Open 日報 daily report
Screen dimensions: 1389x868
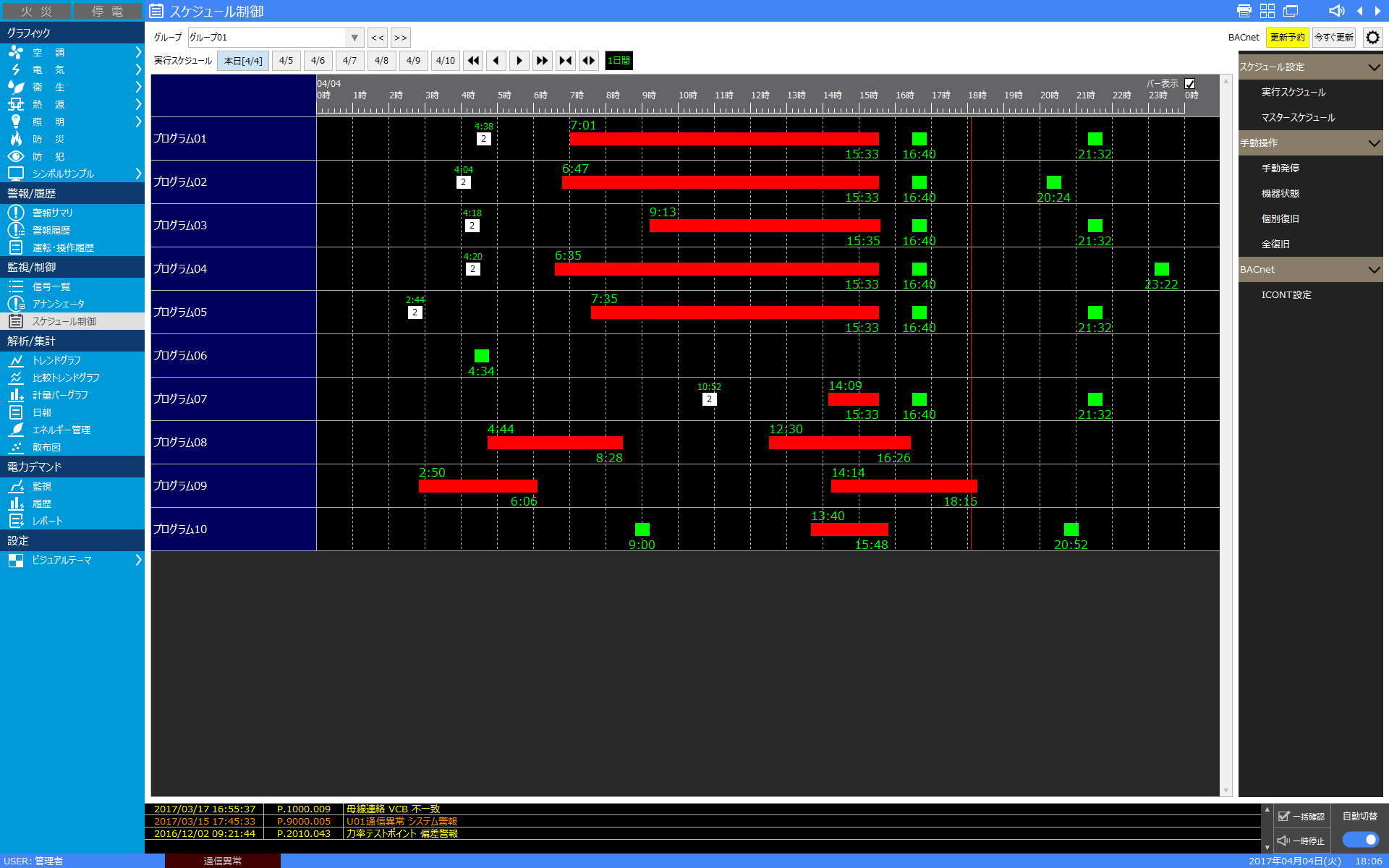pyautogui.click(x=72, y=412)
